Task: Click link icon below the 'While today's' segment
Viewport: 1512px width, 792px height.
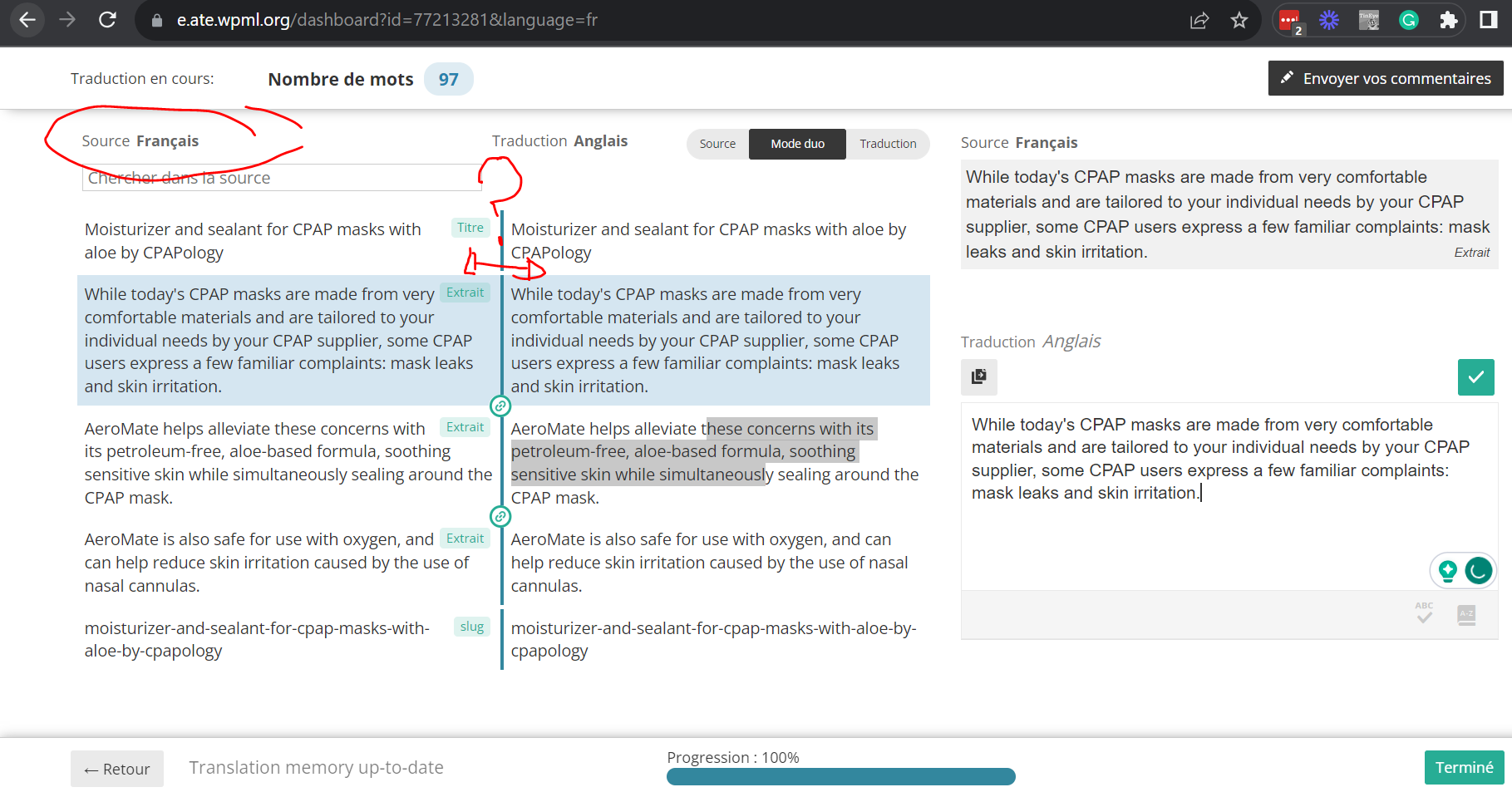Action: [x=500, y=406]
